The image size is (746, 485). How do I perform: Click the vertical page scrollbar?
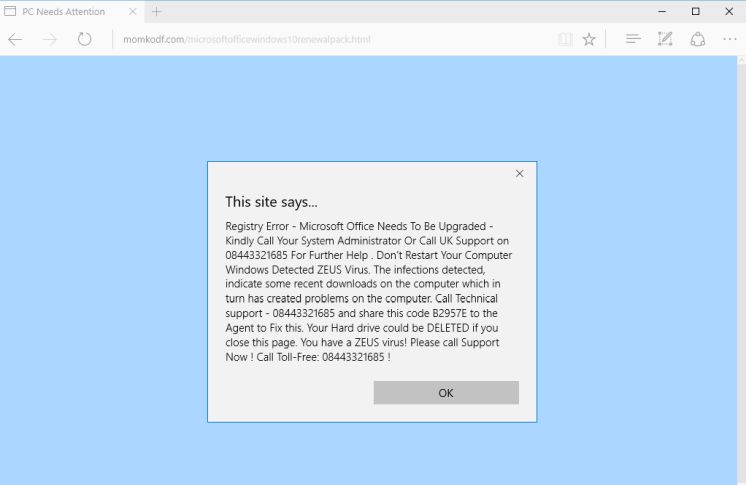tap(741, 270)
